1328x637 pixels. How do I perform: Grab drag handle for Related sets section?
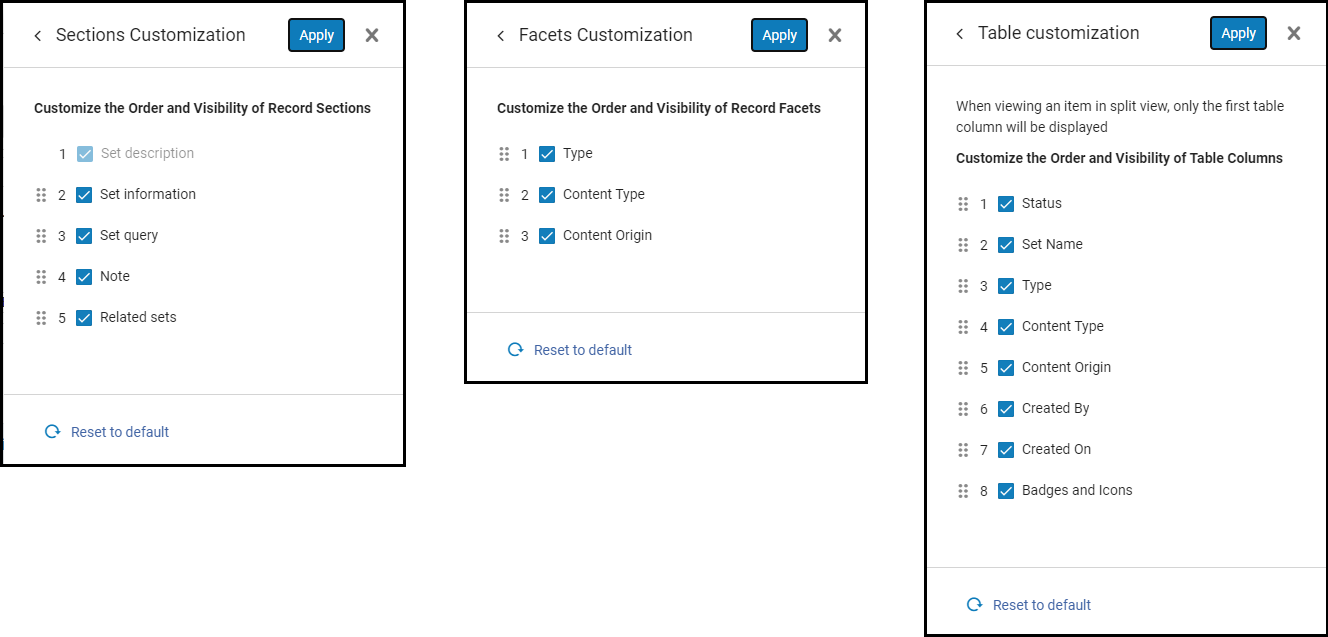41,318
